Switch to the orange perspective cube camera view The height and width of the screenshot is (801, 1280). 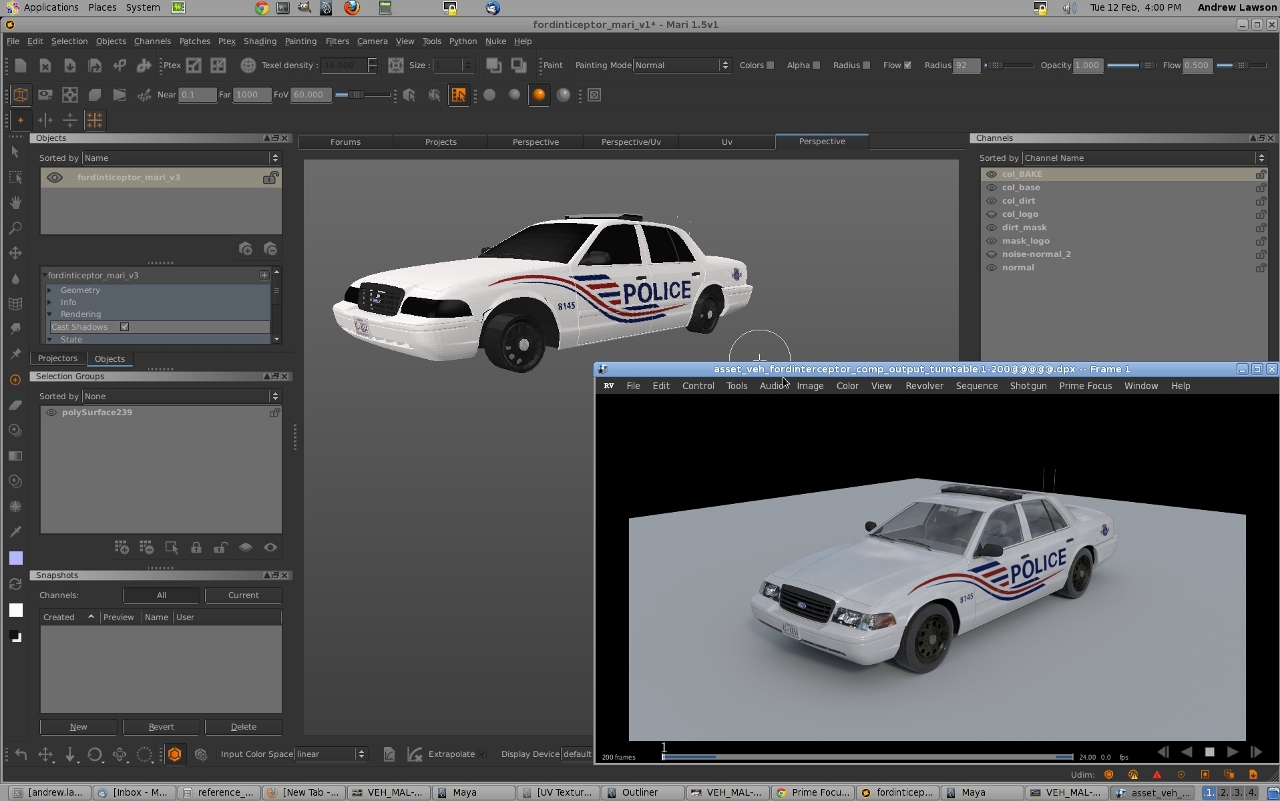[x=20, y=95]
